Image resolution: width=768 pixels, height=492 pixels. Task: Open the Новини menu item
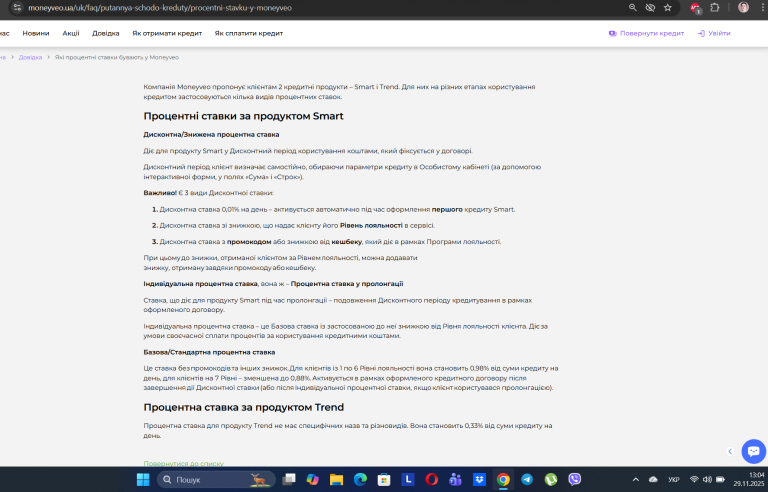tap(36, 33)
